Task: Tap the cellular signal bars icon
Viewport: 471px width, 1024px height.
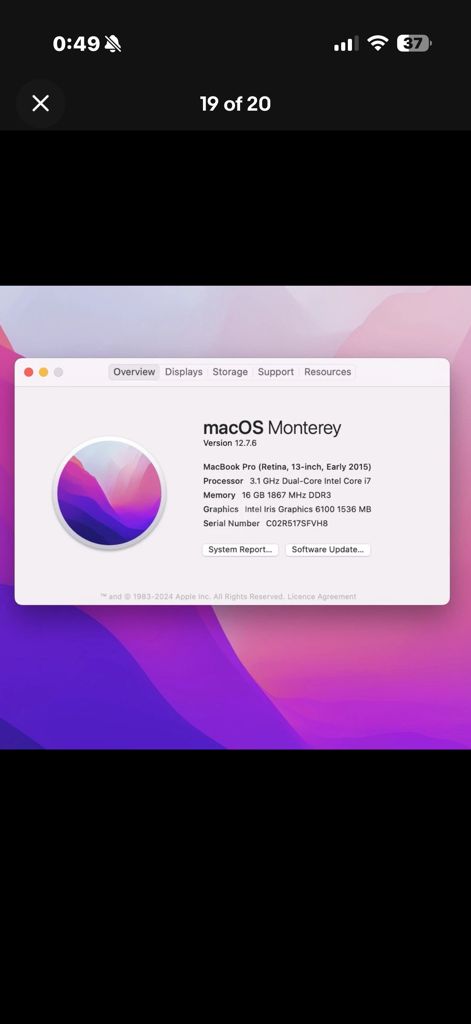Action: [x=346, y=44]
